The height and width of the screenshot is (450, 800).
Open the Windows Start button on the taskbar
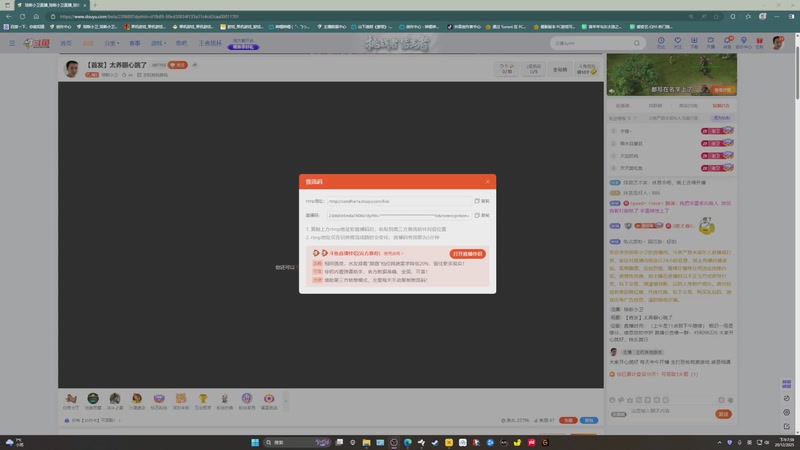255,442
